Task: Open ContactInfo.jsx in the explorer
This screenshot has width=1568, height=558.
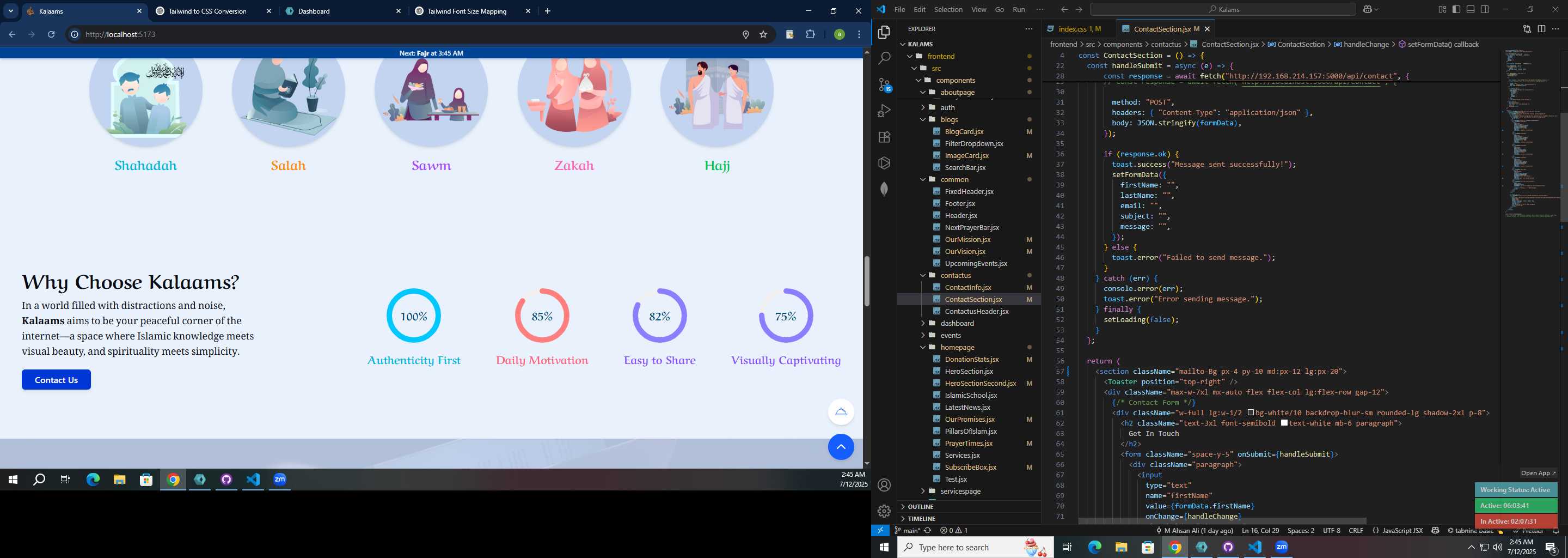Action: click(969, 287)
